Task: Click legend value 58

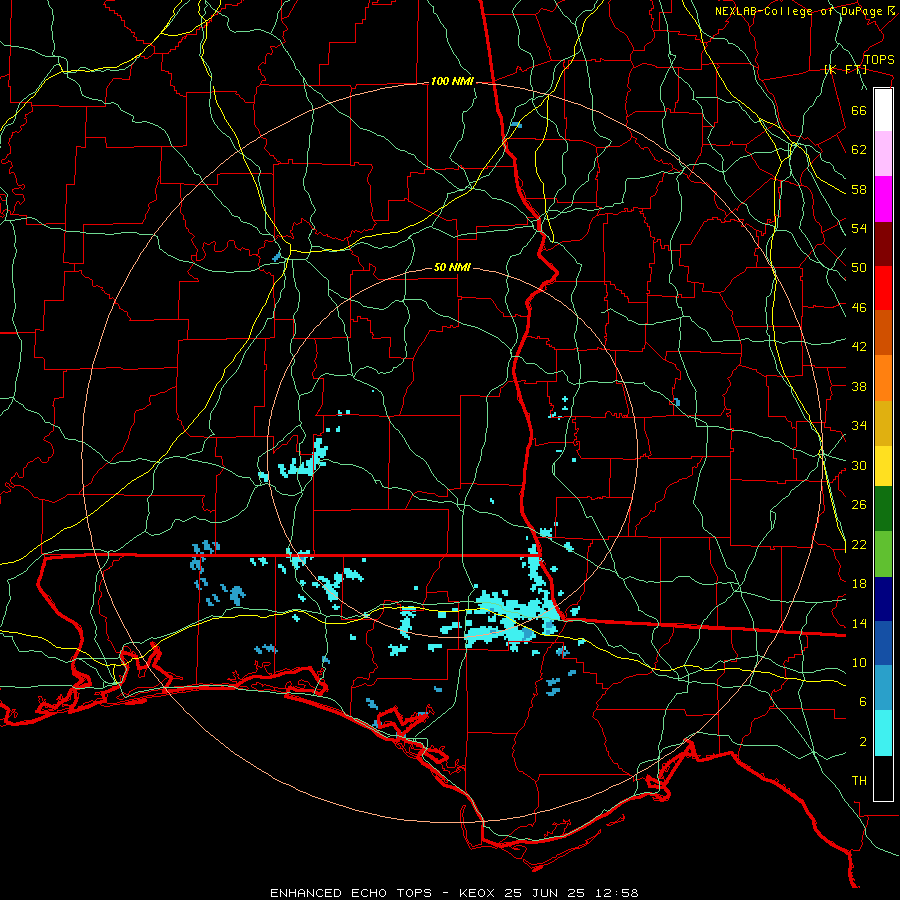Action: point(859,189)
